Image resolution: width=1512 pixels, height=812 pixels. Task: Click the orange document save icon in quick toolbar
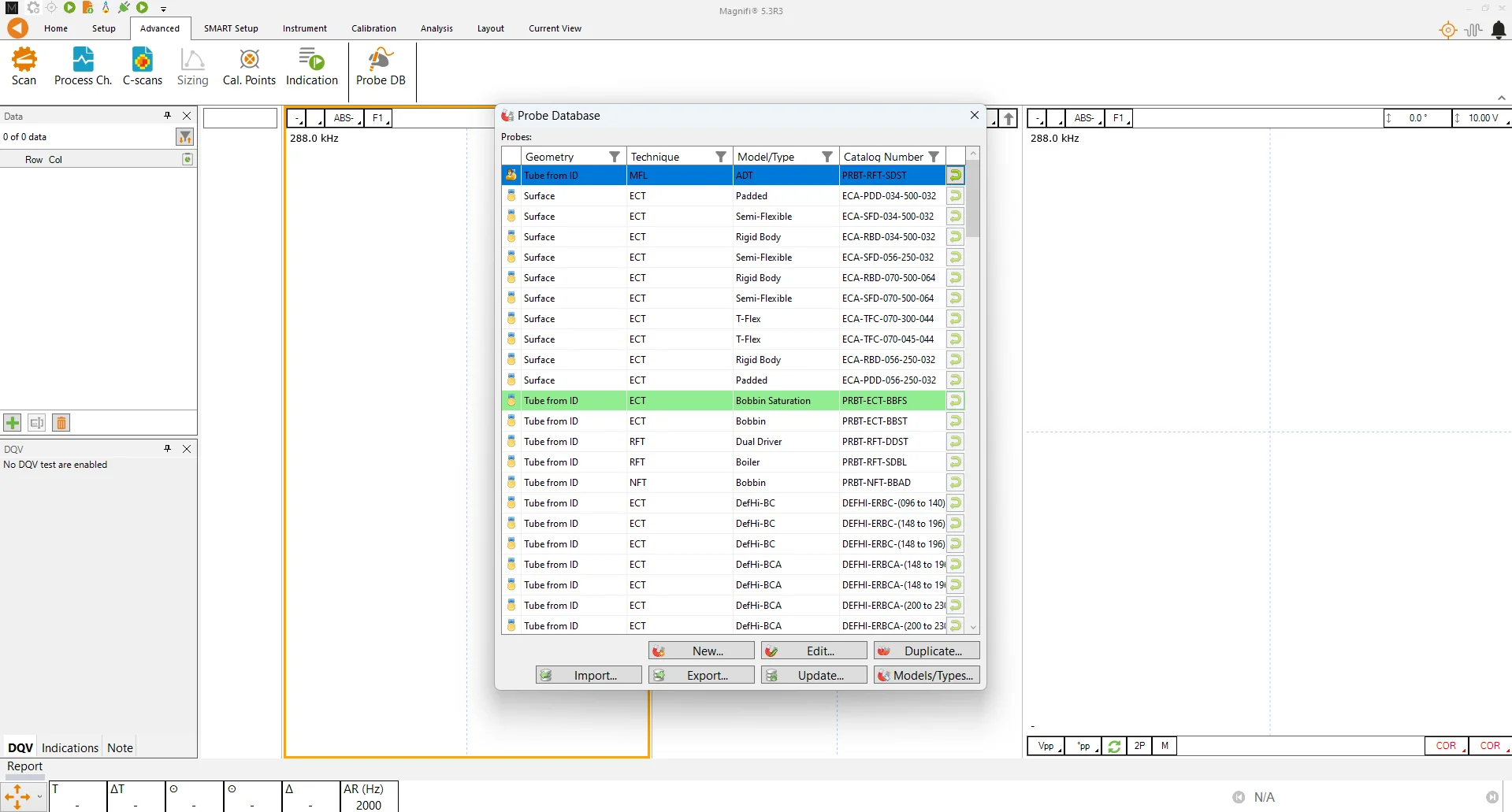coord(87,8)
